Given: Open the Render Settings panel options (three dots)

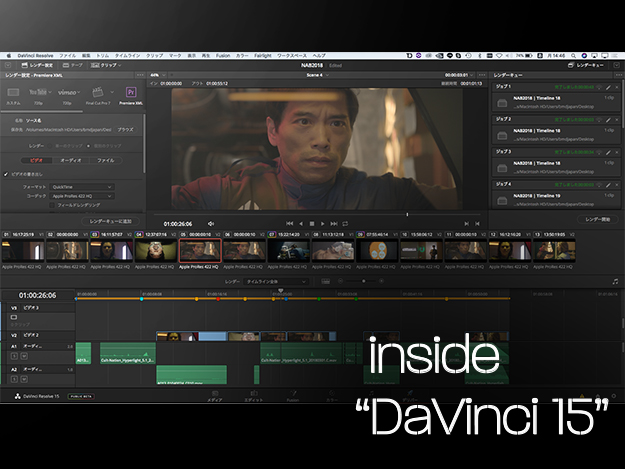Looking at the screenshot, I should pos(140,75).
